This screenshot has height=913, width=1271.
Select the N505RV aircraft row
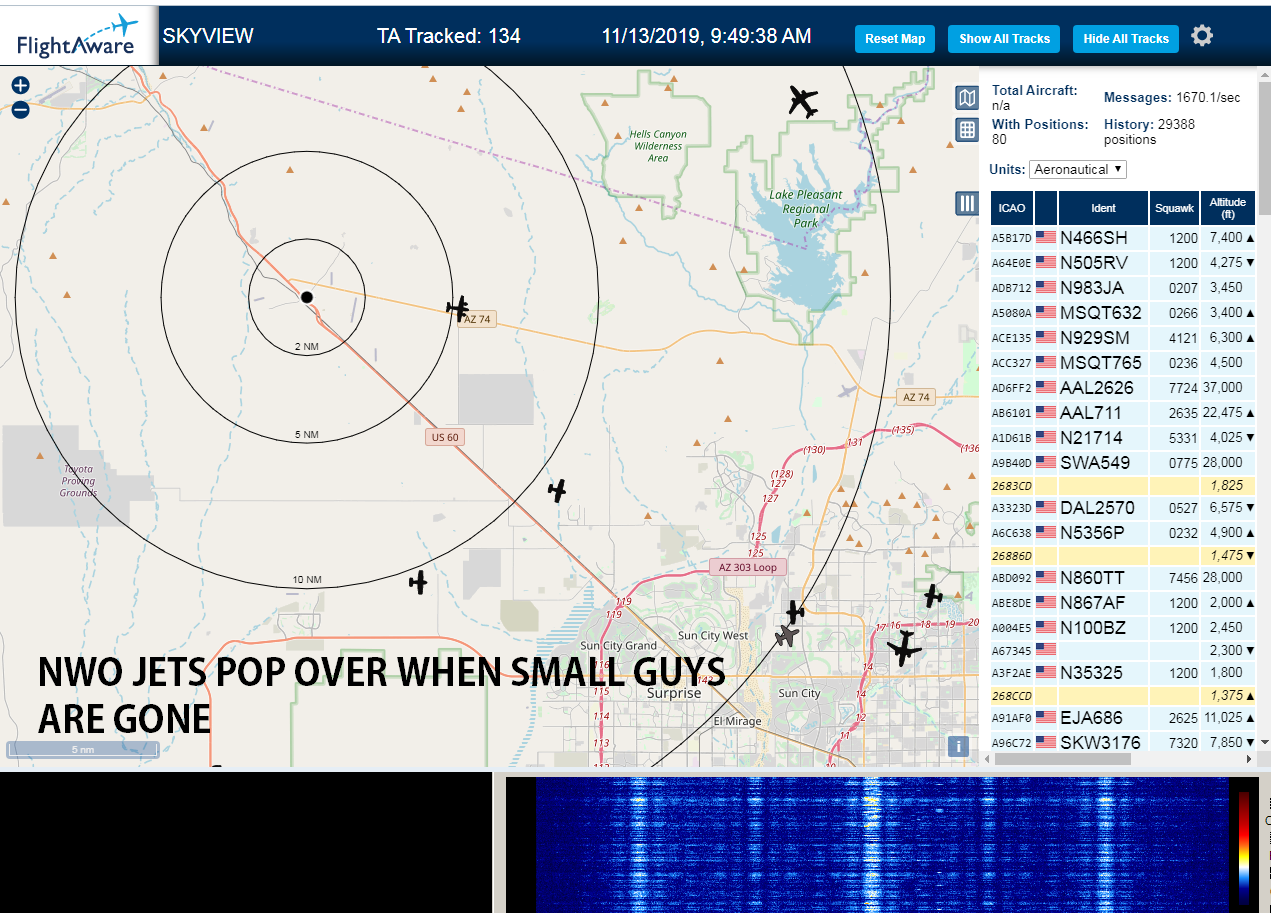point(1123,263)
